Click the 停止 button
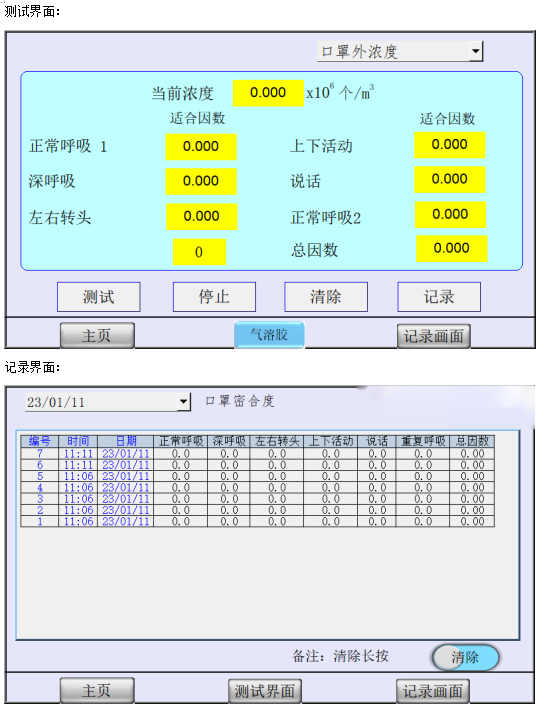537x705 pixels. point(214,297)
